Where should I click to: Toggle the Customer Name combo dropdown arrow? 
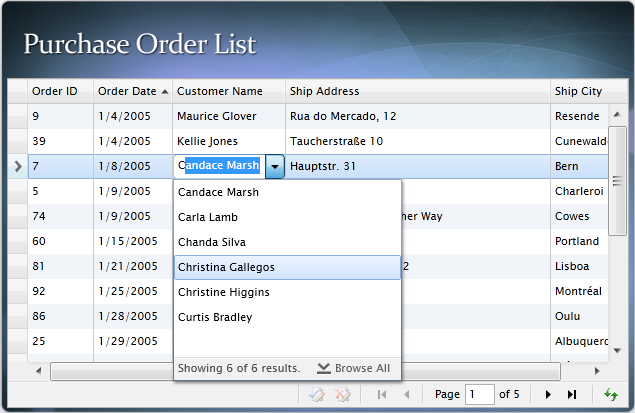(275, 166)
